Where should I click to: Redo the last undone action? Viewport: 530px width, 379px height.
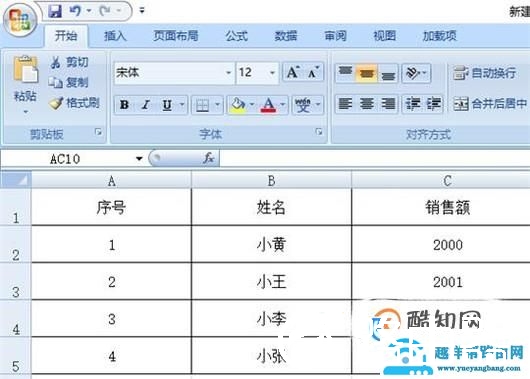[x=105, y=11]
